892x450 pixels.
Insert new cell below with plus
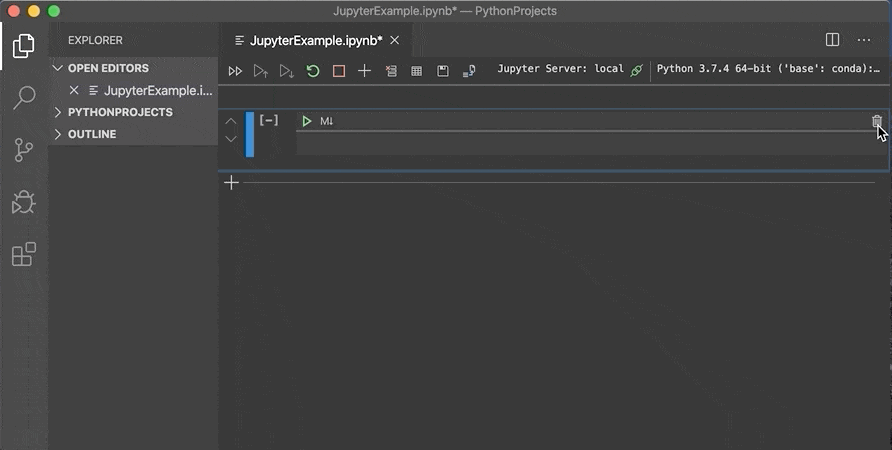(231, 183)
